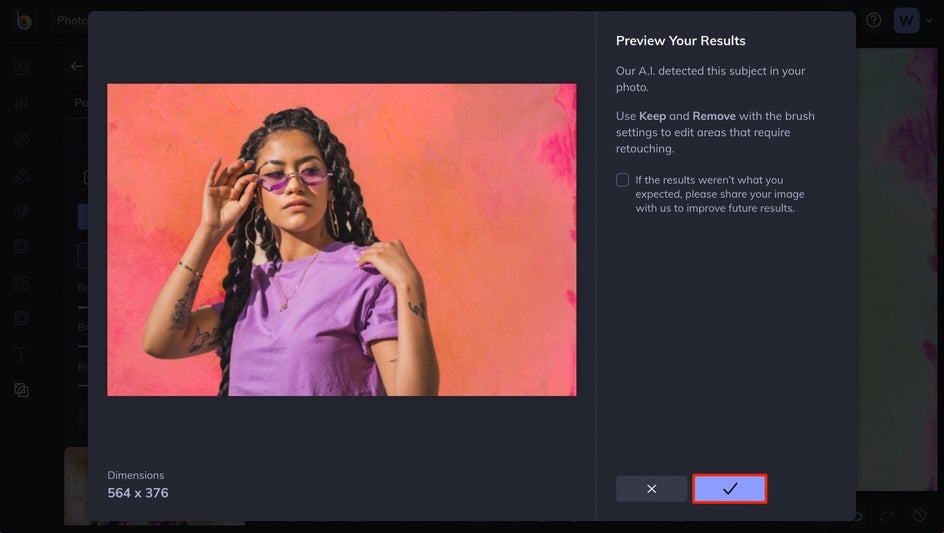Open the Textures sidebar icon
The image size is (944, 533).
point(22,318)
